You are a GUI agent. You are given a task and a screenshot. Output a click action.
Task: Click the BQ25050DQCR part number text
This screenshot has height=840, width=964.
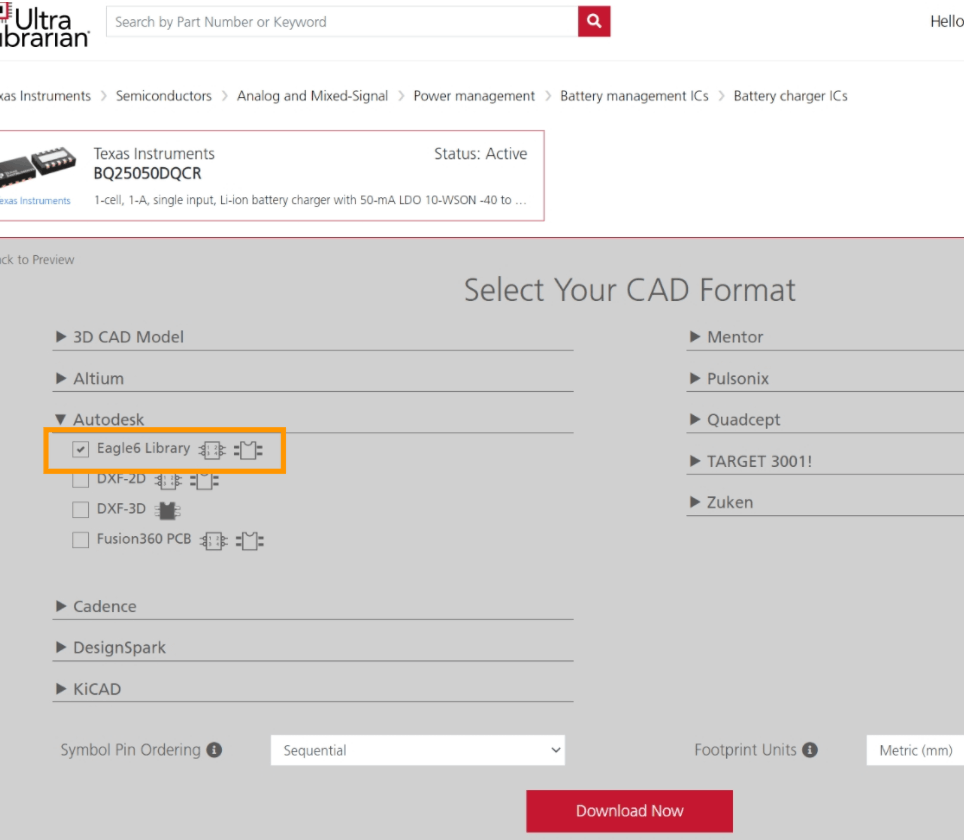148,173
